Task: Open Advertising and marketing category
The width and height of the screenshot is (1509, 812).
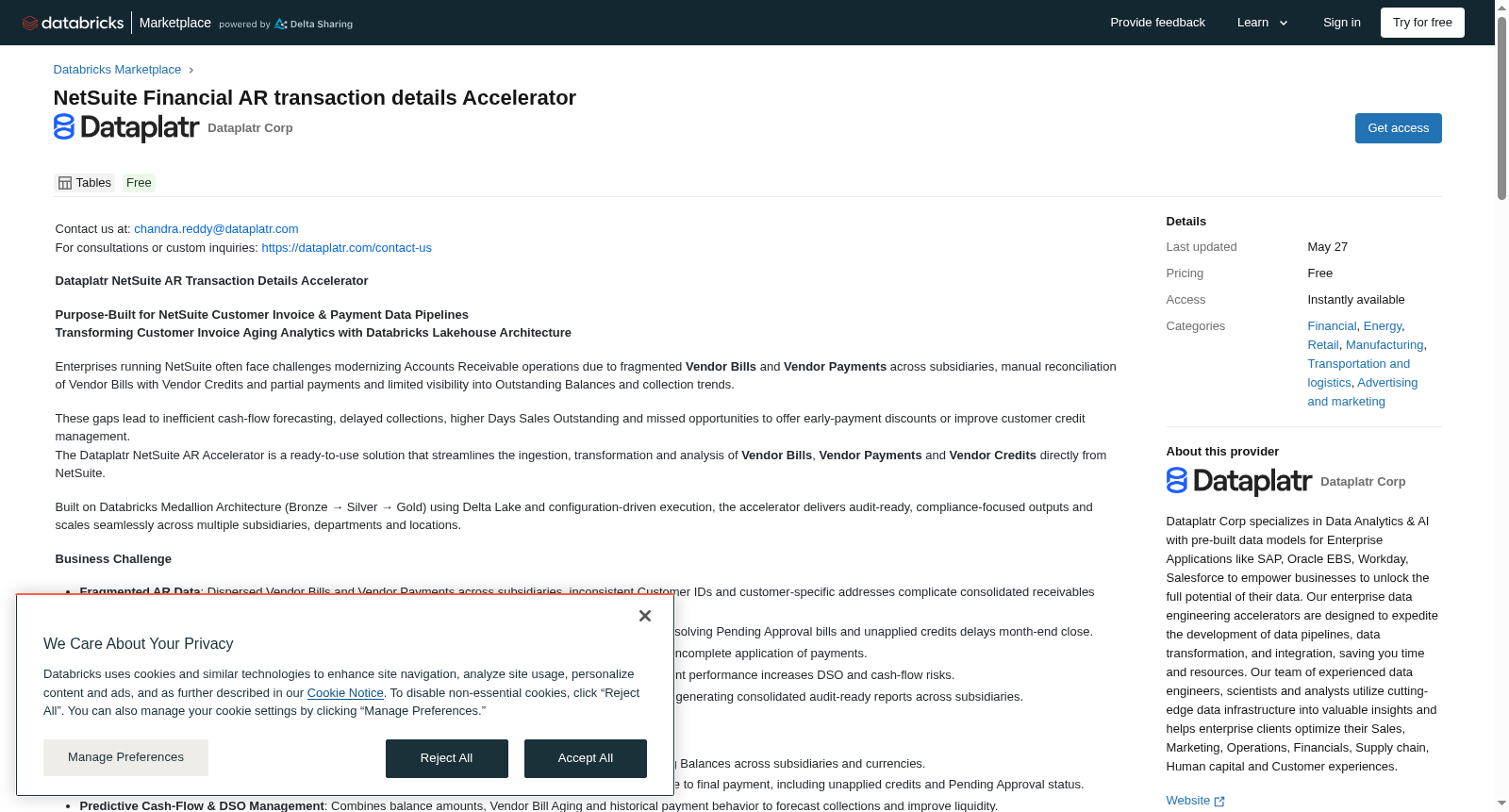Action: click(x=1363, y=392)
